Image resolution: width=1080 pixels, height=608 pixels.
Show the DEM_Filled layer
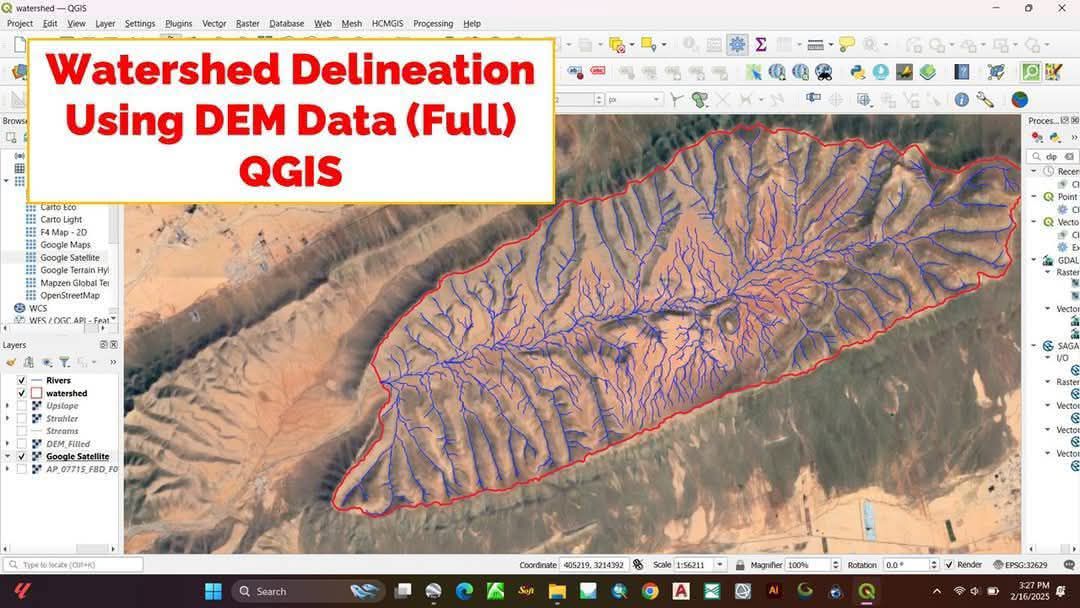tap(21, 443)
